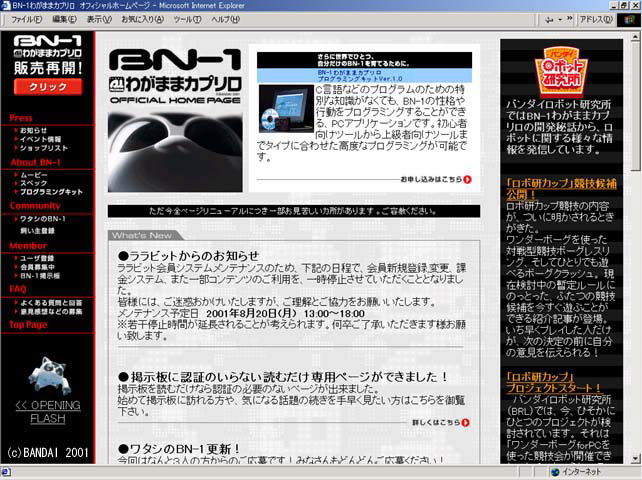Open the お知らせ sidebar link

tap(34, 130)
